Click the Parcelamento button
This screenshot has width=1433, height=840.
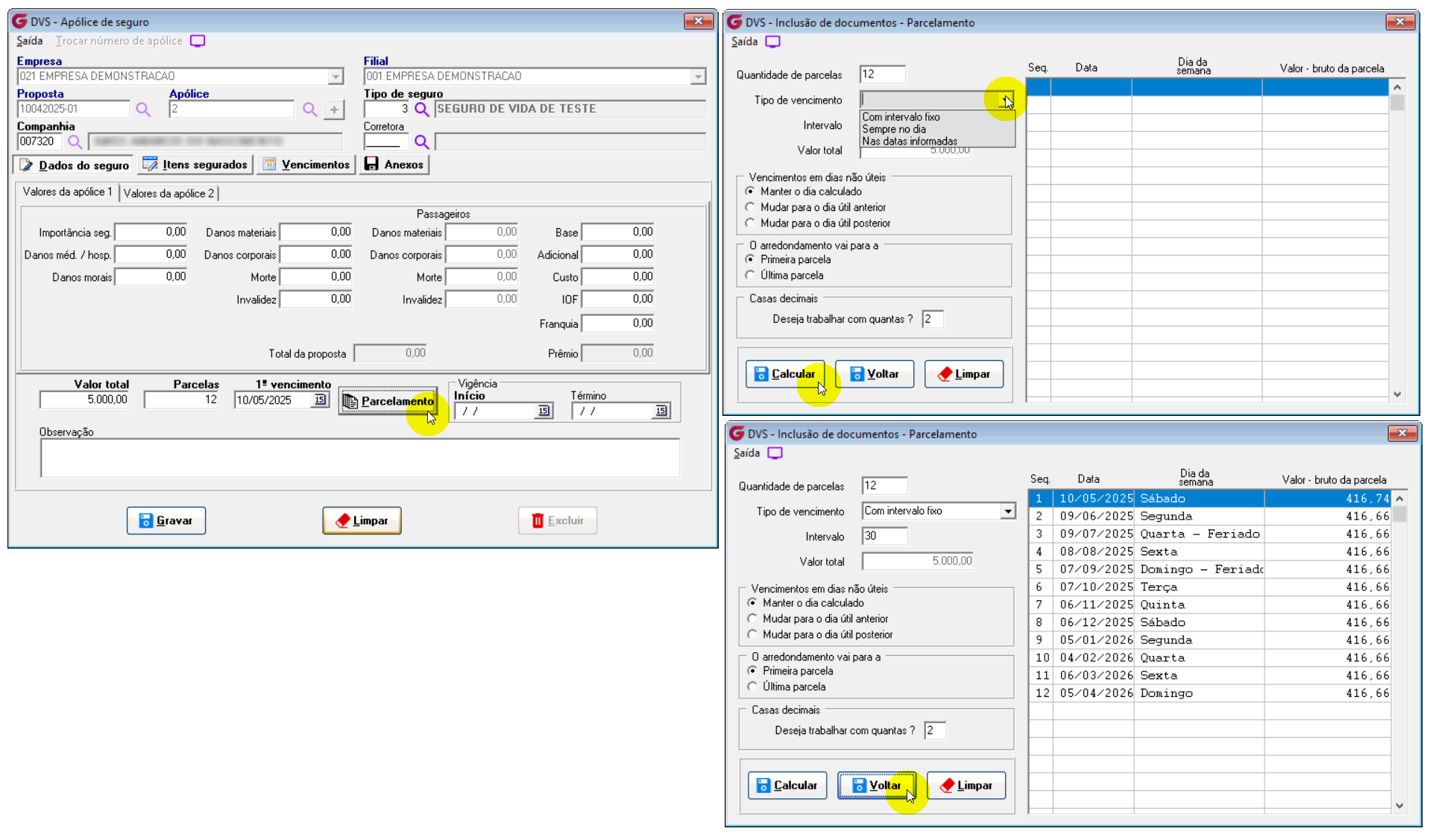point(388,401)
